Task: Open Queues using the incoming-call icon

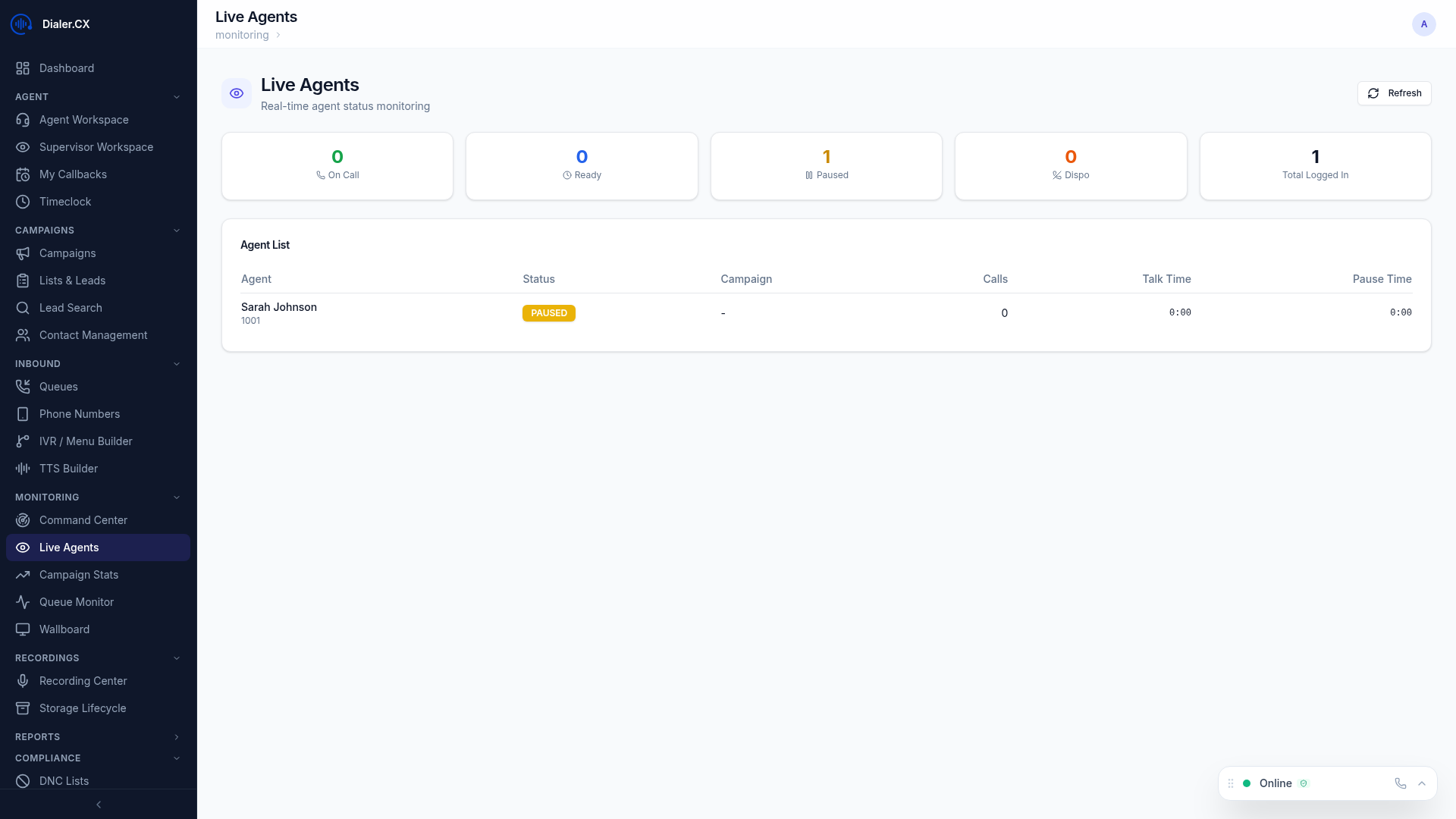Action: (23, 387)
